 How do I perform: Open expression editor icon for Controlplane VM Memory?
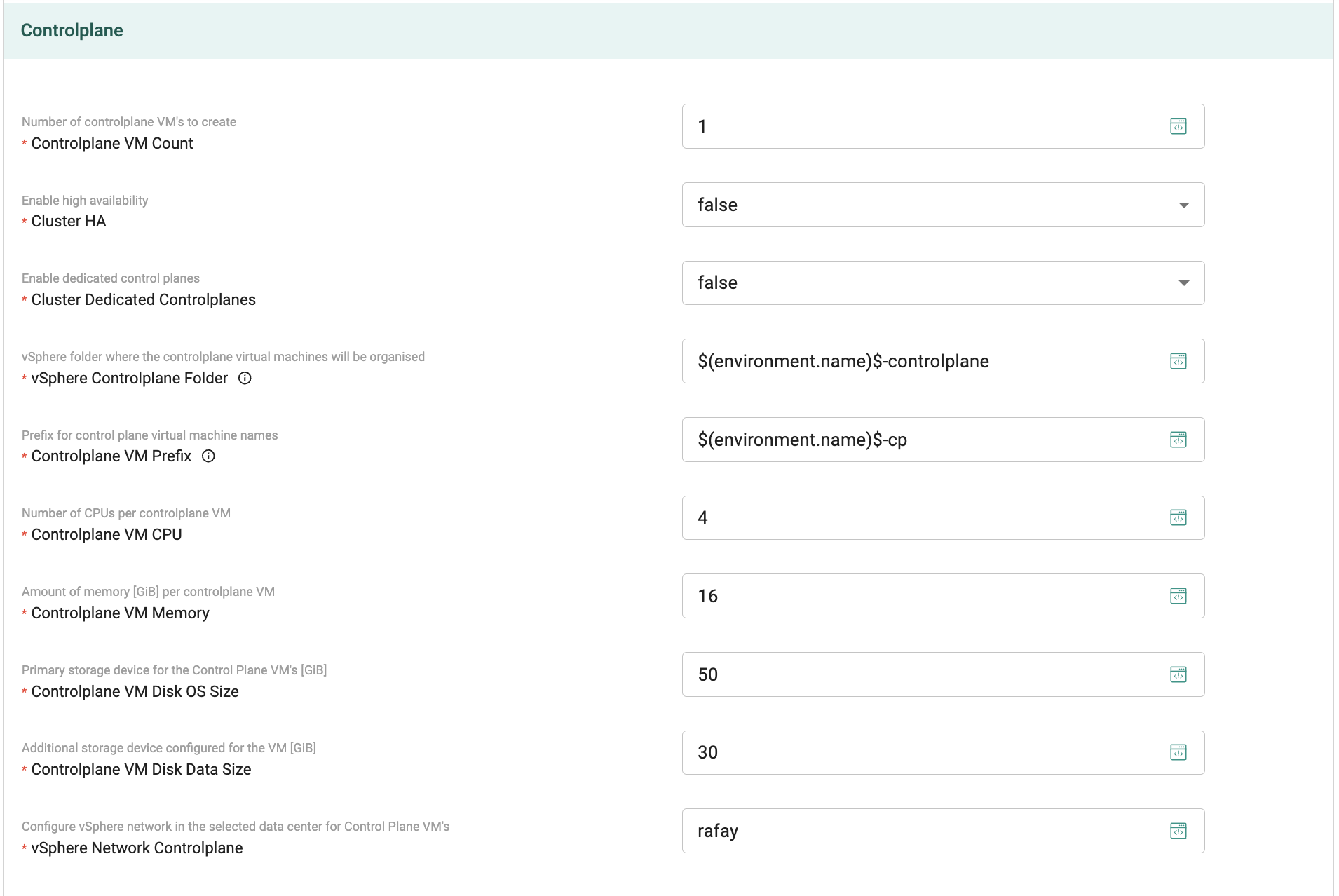[x=1178, y=596]
